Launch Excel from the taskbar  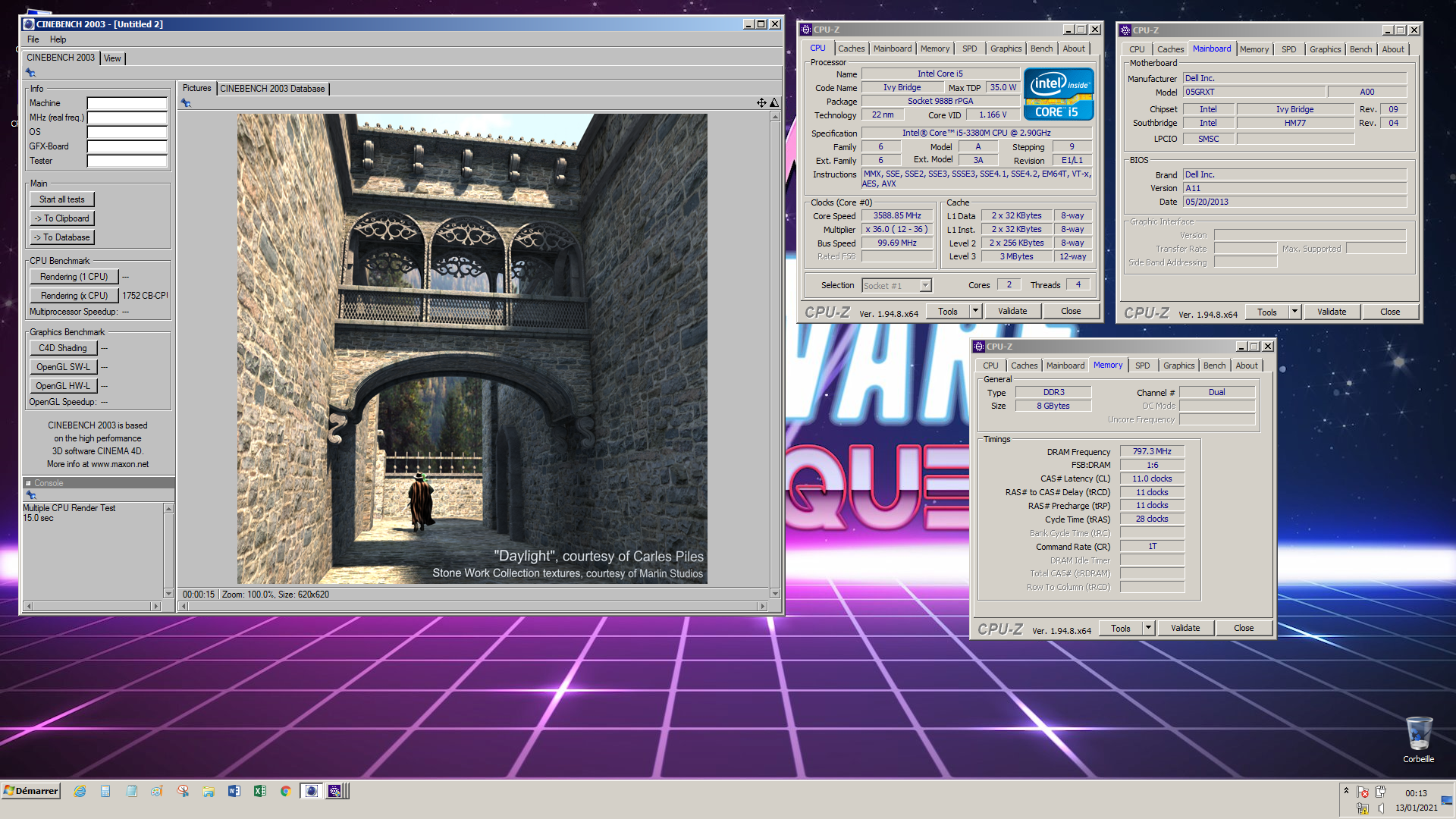coord(260,791)
